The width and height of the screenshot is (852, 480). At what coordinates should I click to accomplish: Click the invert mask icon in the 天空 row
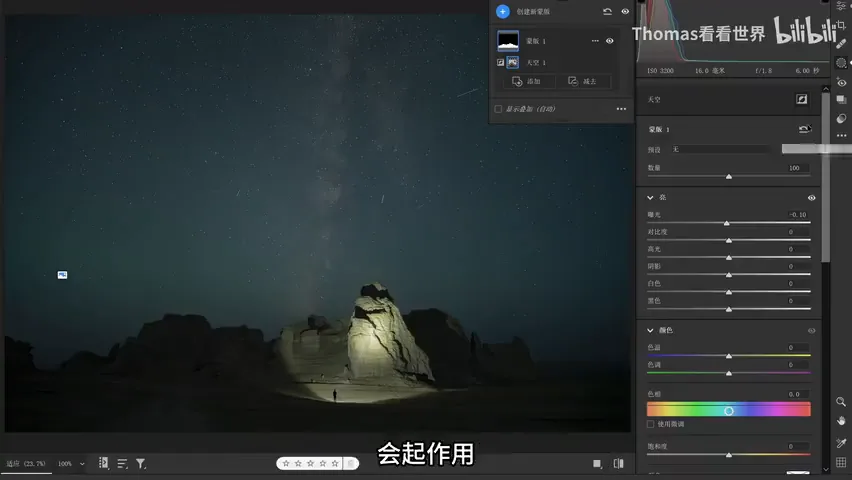pos(801,99)
